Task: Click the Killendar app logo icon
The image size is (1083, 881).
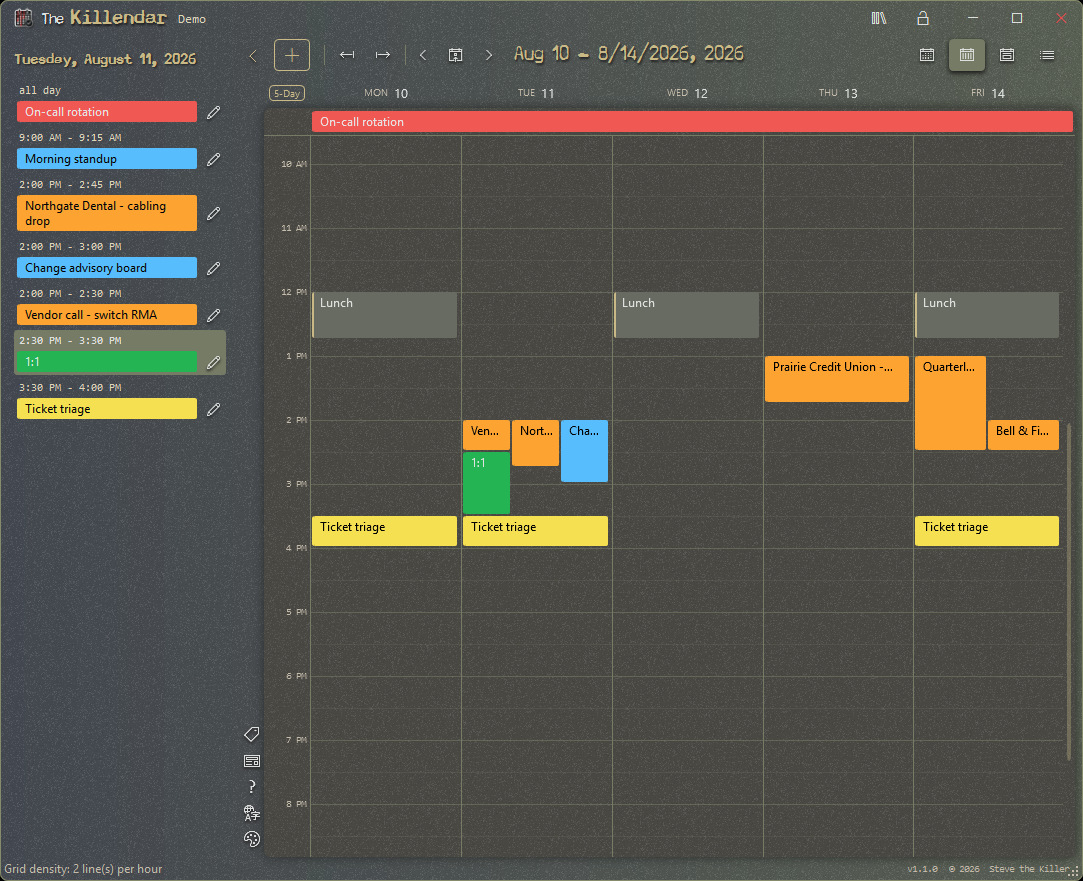Action: click(23, 18)
